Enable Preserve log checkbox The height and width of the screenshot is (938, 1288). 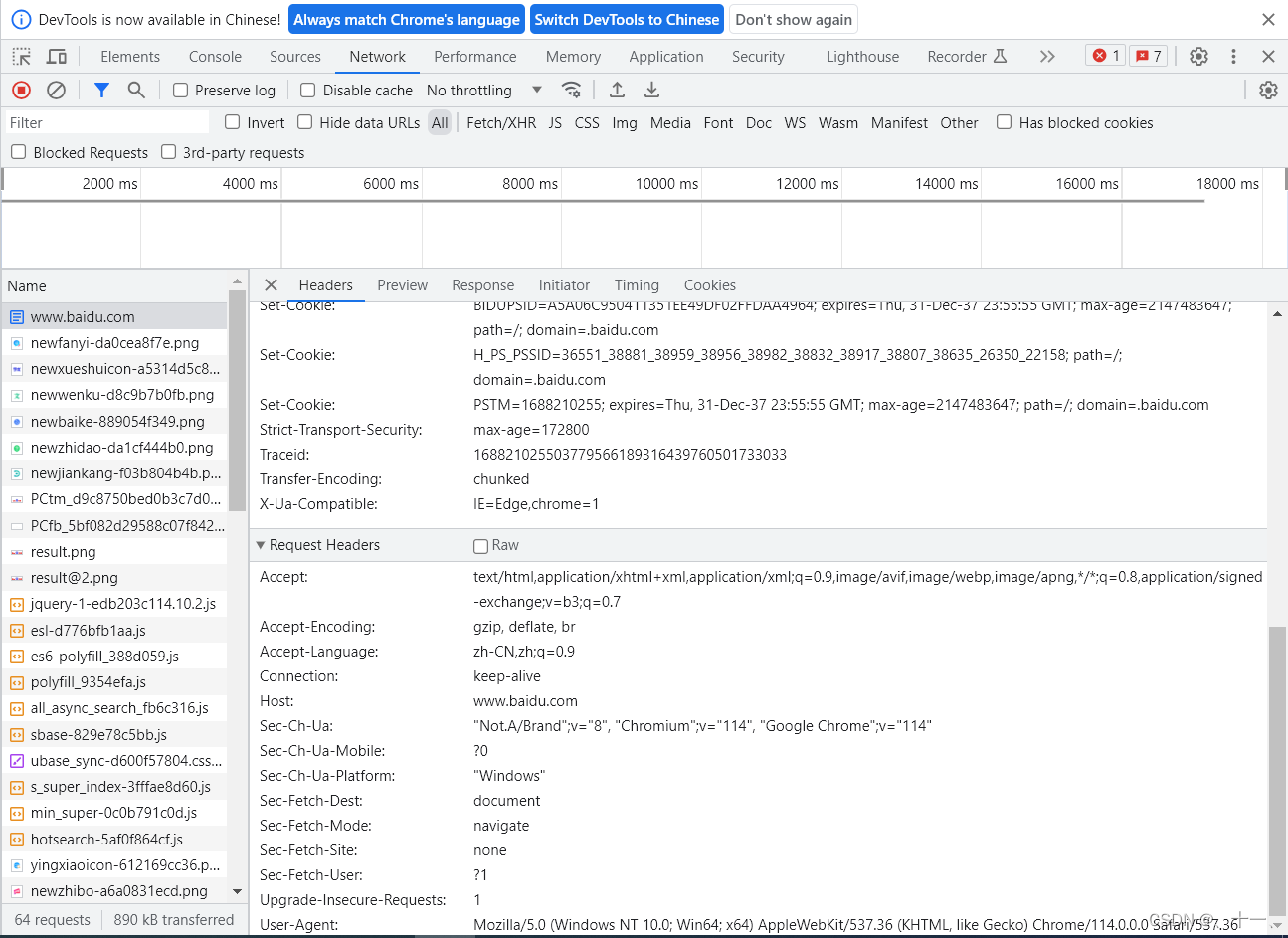click(180, 91)
